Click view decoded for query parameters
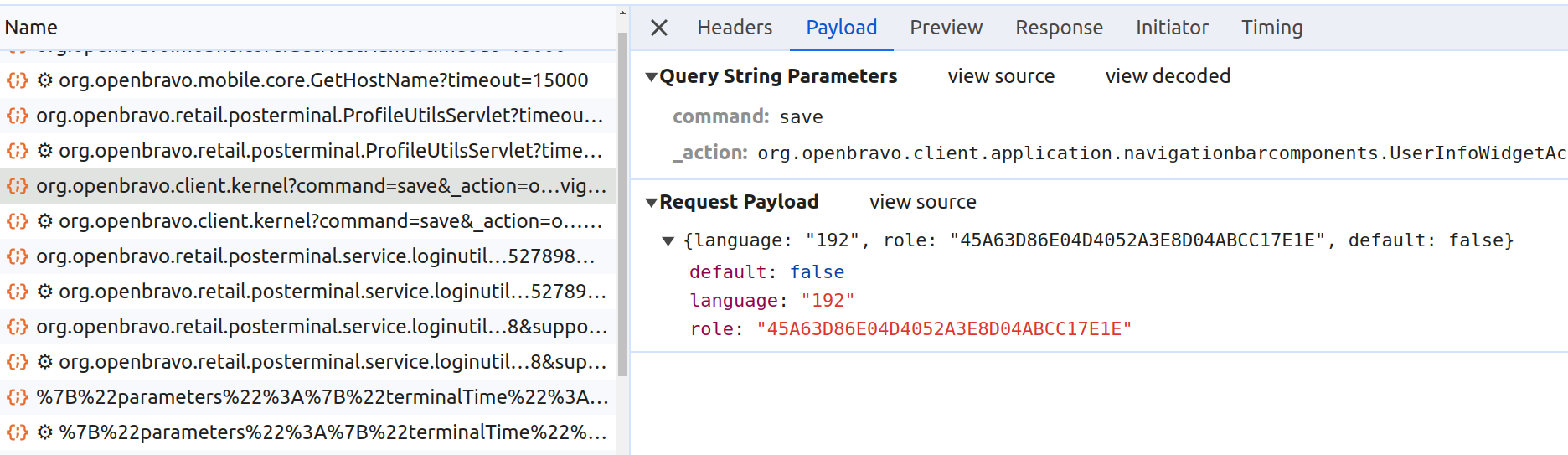This screenshot has height=455, width=1568. click(x=1167, y=76)
